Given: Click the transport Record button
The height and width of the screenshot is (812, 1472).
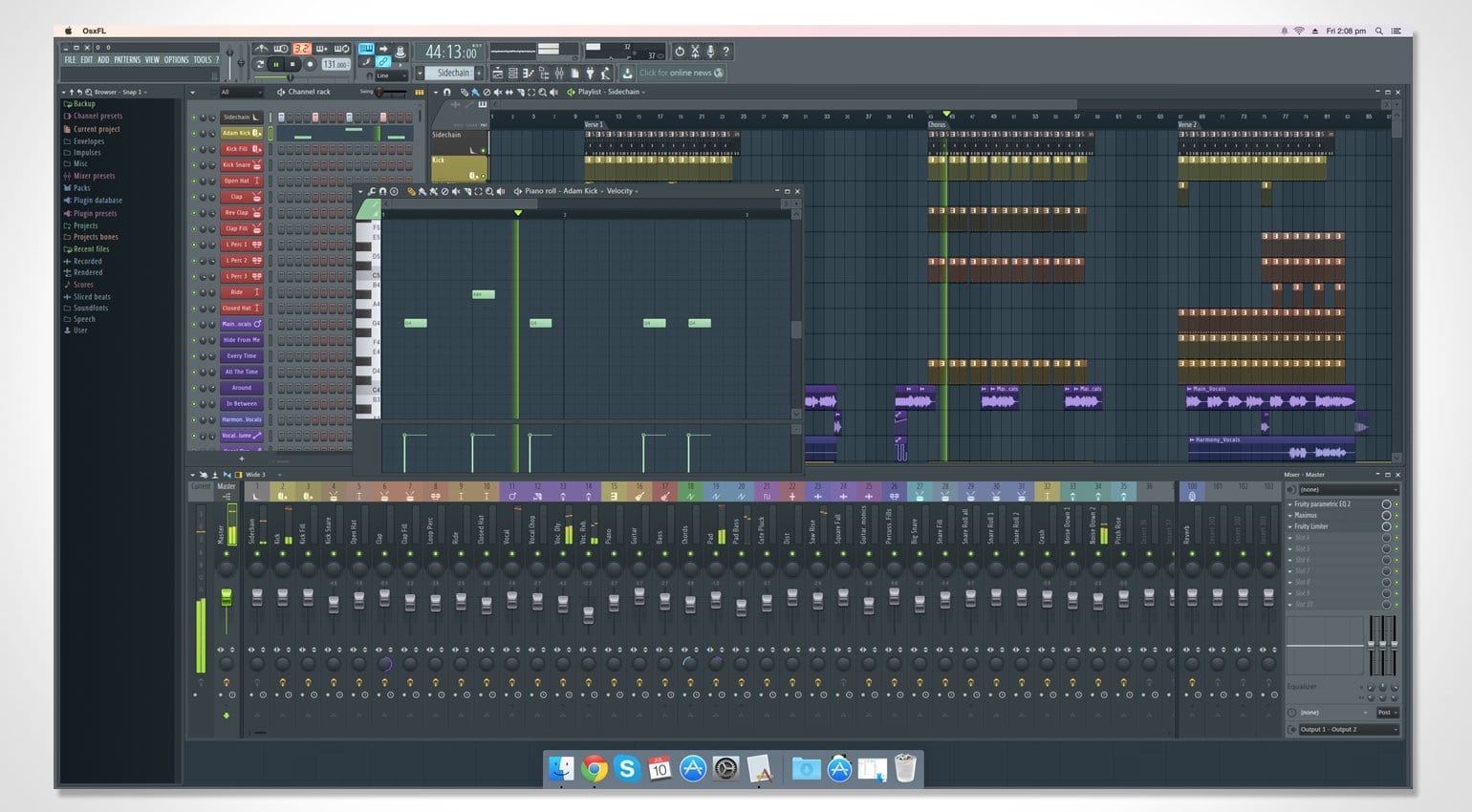Looking at the screenshot, I should tap(309, 65).
